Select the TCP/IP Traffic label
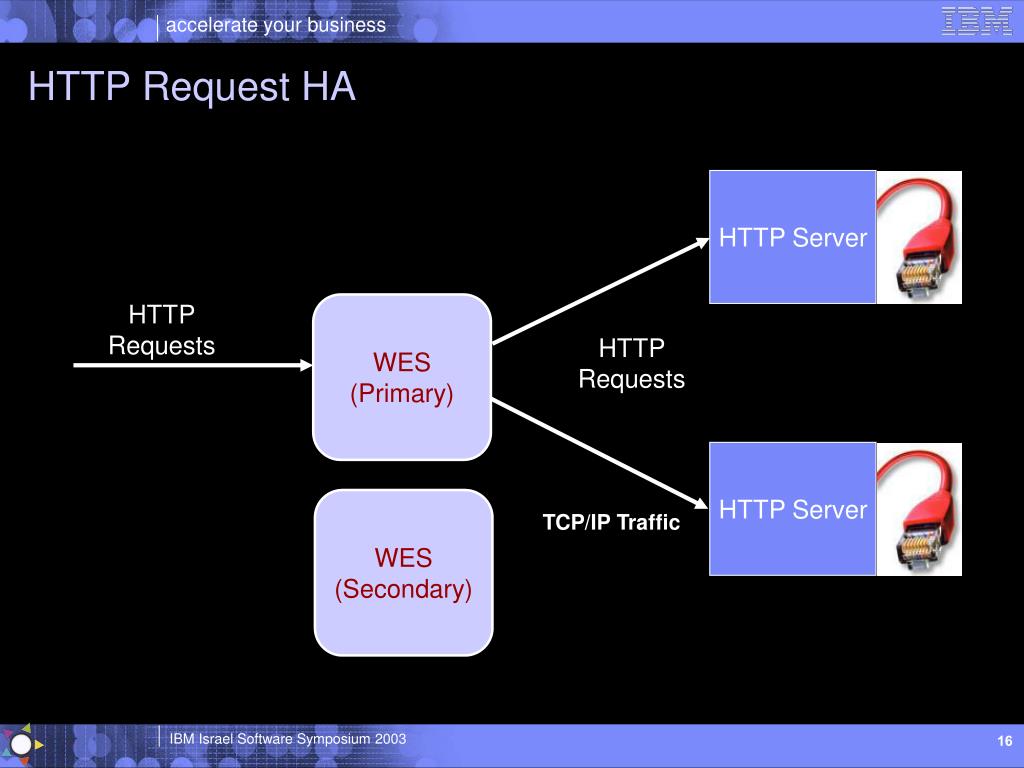The width and height of the screenshot is (1024, 768). (x=611, y=522)
